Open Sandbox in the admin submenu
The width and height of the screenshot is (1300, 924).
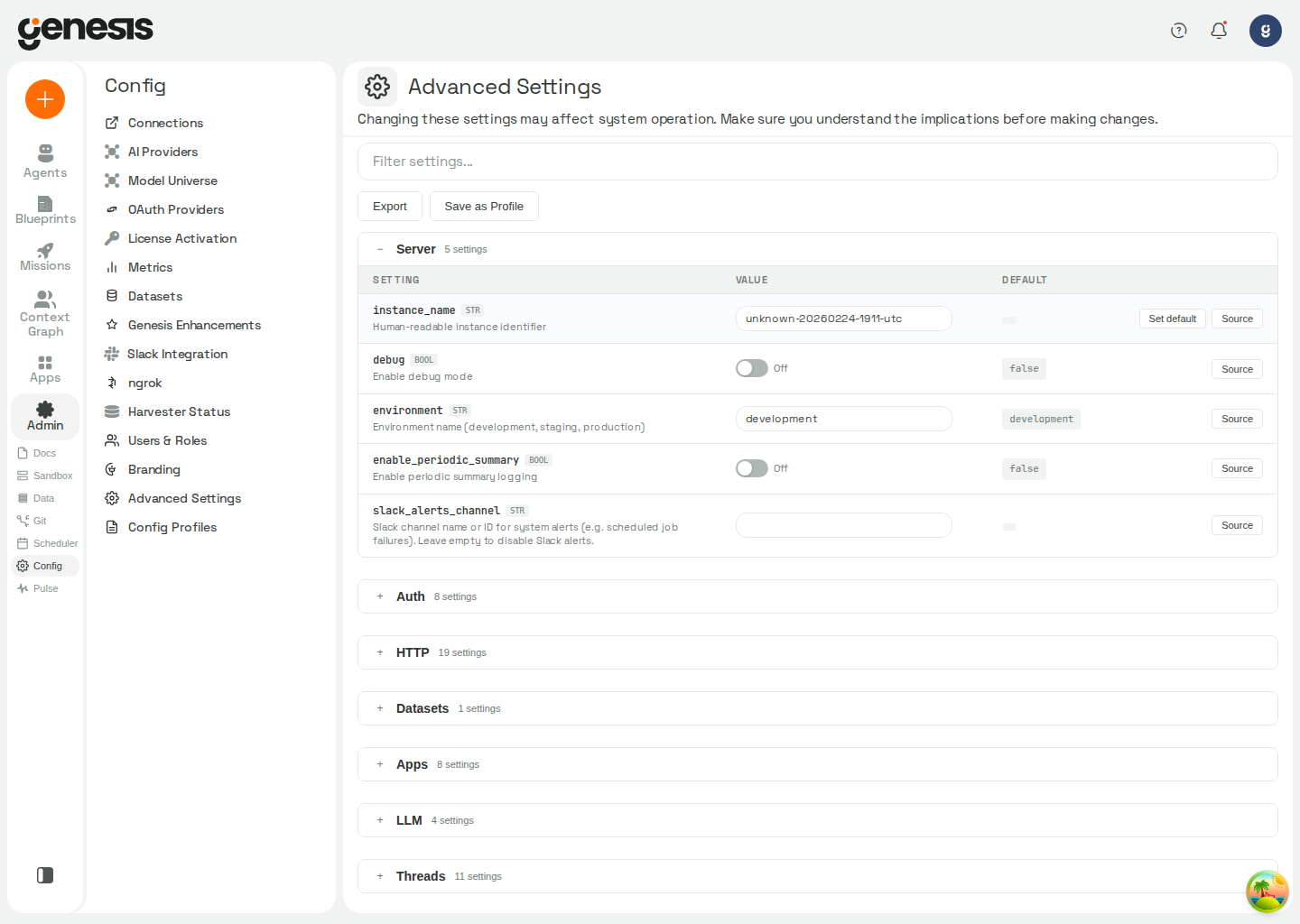tap(45, 476)
